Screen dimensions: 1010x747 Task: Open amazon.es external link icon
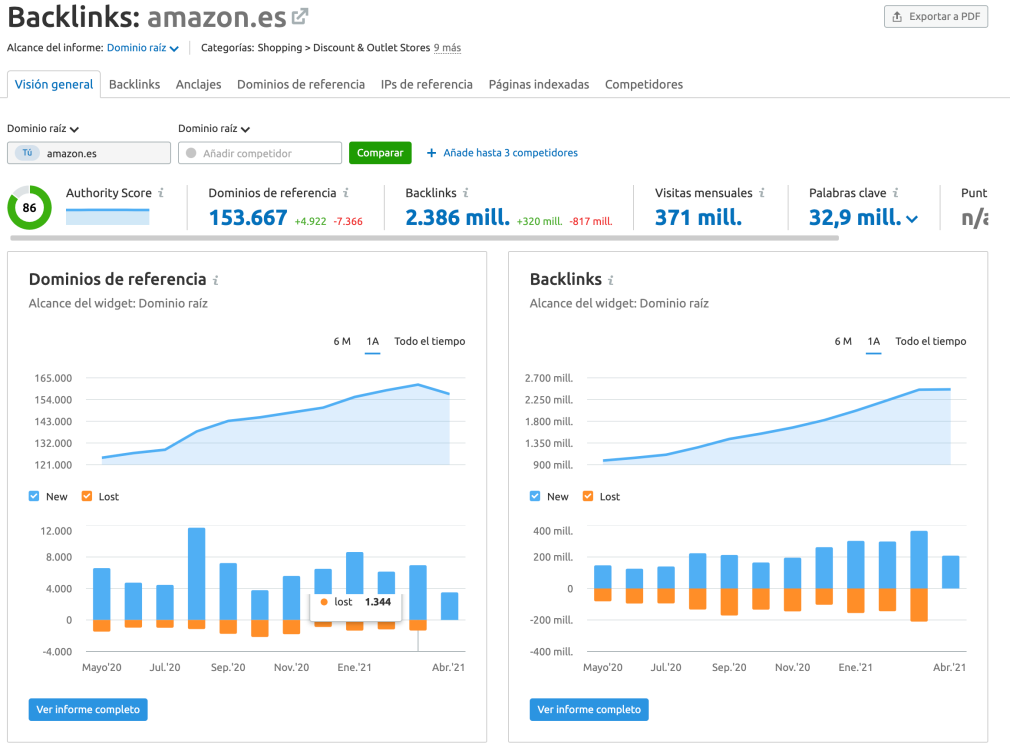click(300, 17)
